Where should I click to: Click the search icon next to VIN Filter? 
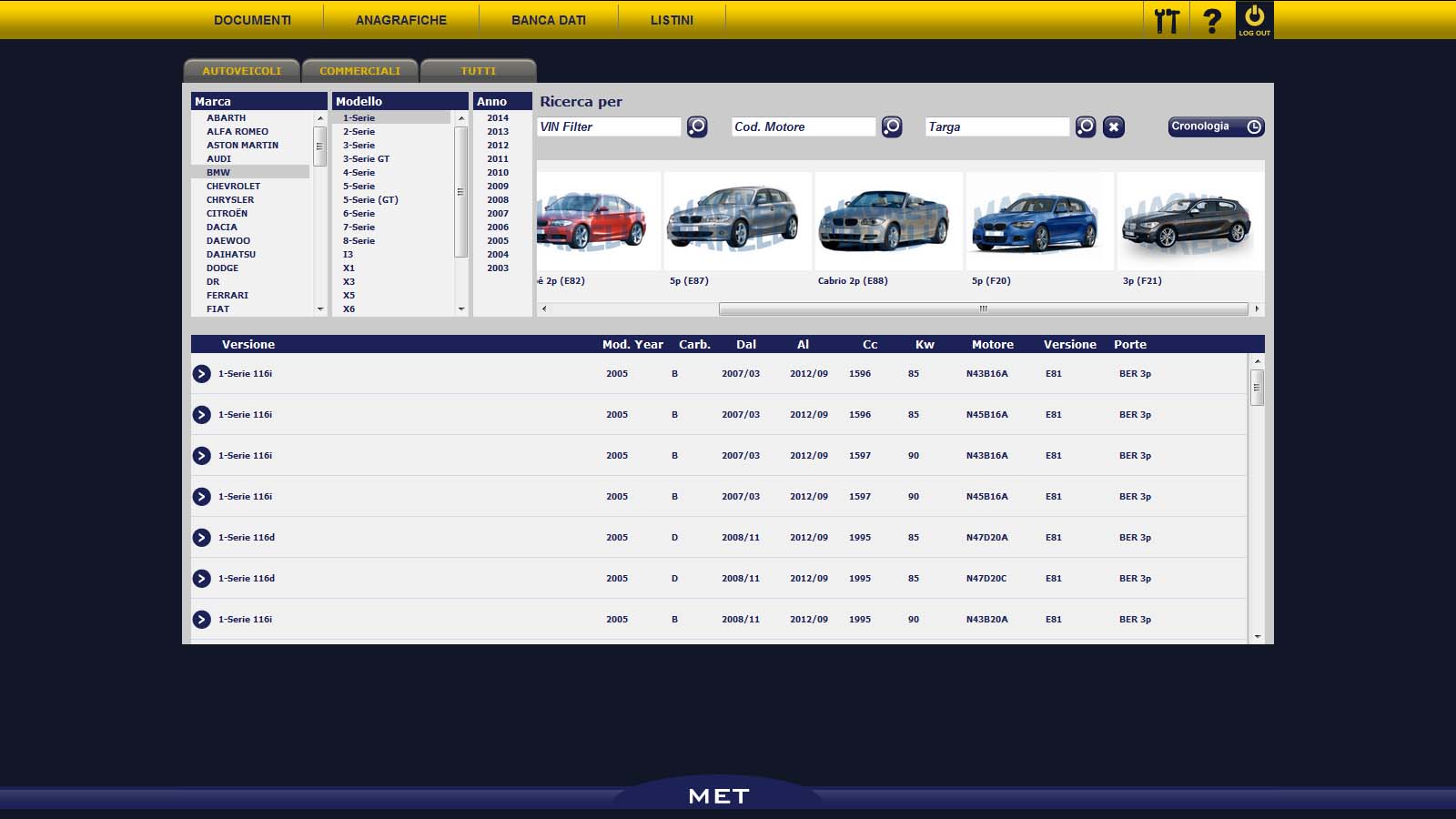[x=697, y=126]
